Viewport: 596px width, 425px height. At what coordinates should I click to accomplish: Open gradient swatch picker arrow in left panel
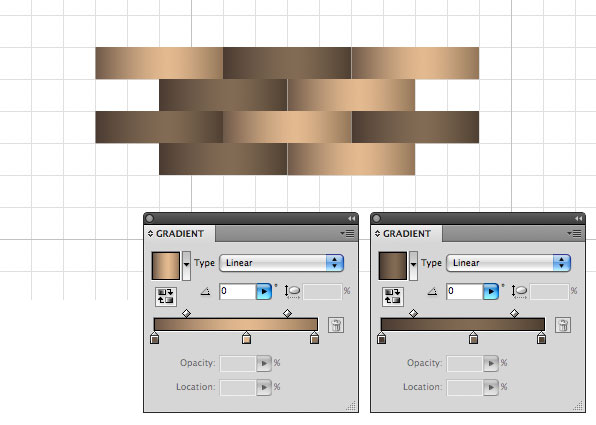click(186, 265)
